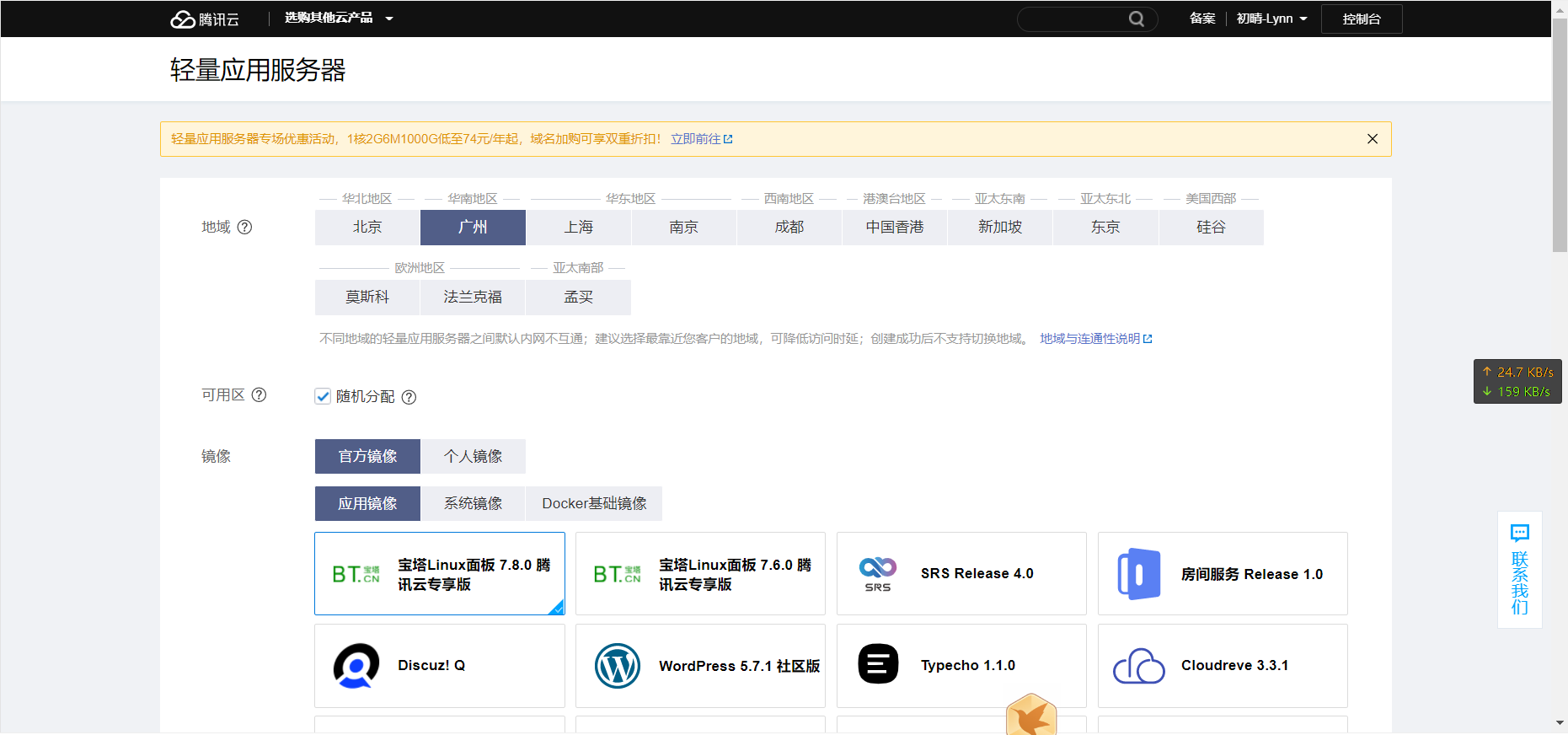Click the 宝塔Linux面板 7.8.0 BT.CN logo
This screenshot has height=735, width=1568.
tap(356, 574)
